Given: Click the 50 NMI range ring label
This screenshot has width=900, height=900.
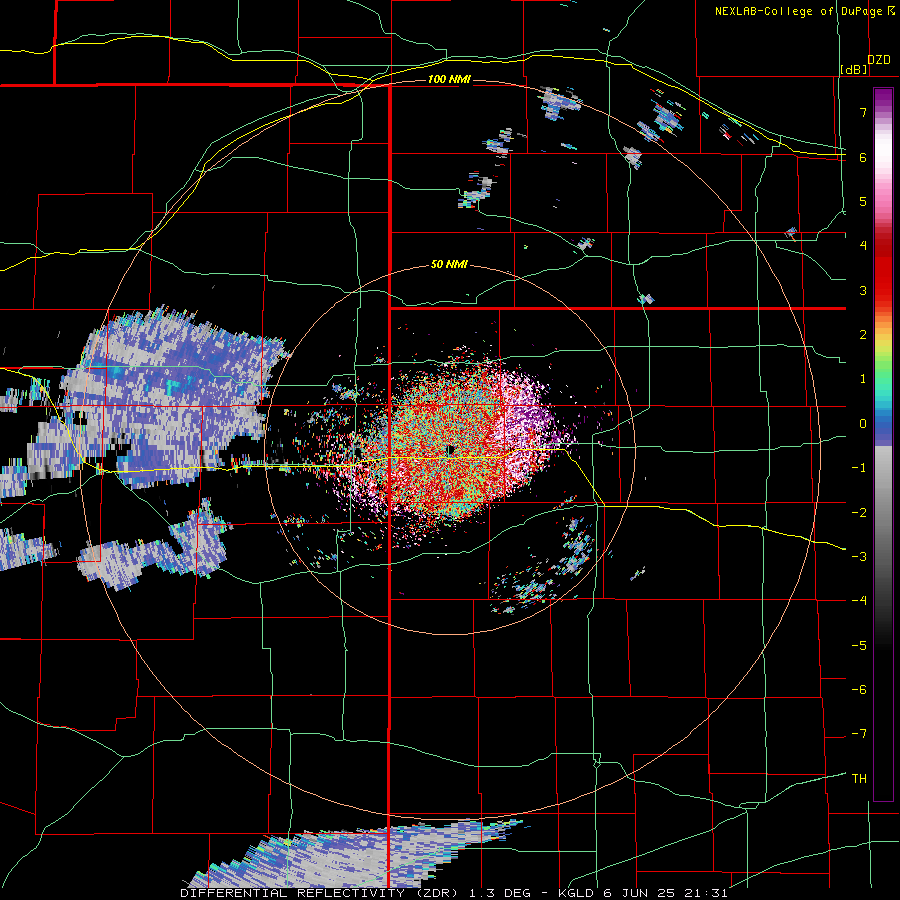Looking at the screenshot, I should pyautogui.click(x=449, y=264).
